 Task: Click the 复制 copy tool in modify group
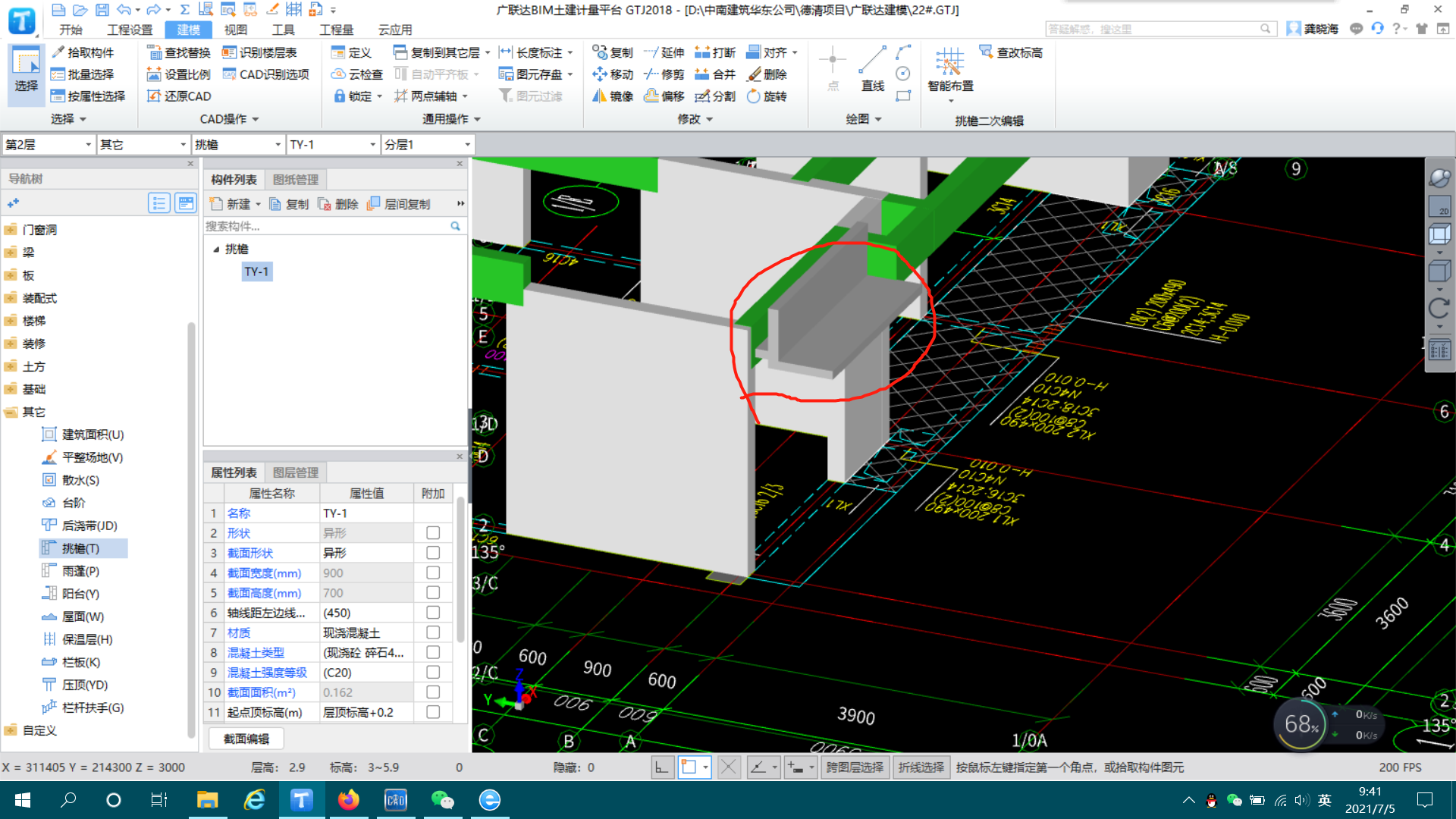click(x=613, y=52)
